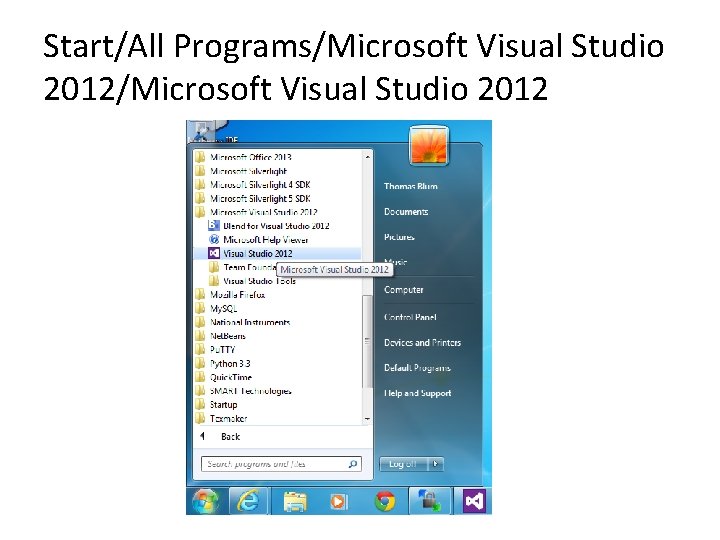
Task: Open the shutdown options arrow beside Log off
Action: click(436, 464)
